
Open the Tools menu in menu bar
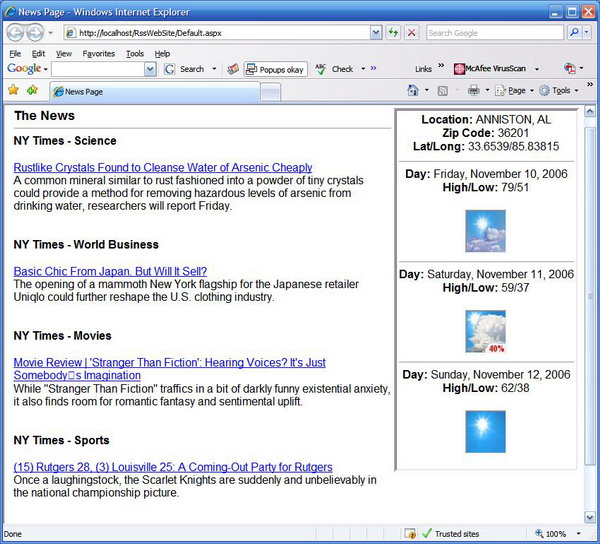click(x=135, y=54)
